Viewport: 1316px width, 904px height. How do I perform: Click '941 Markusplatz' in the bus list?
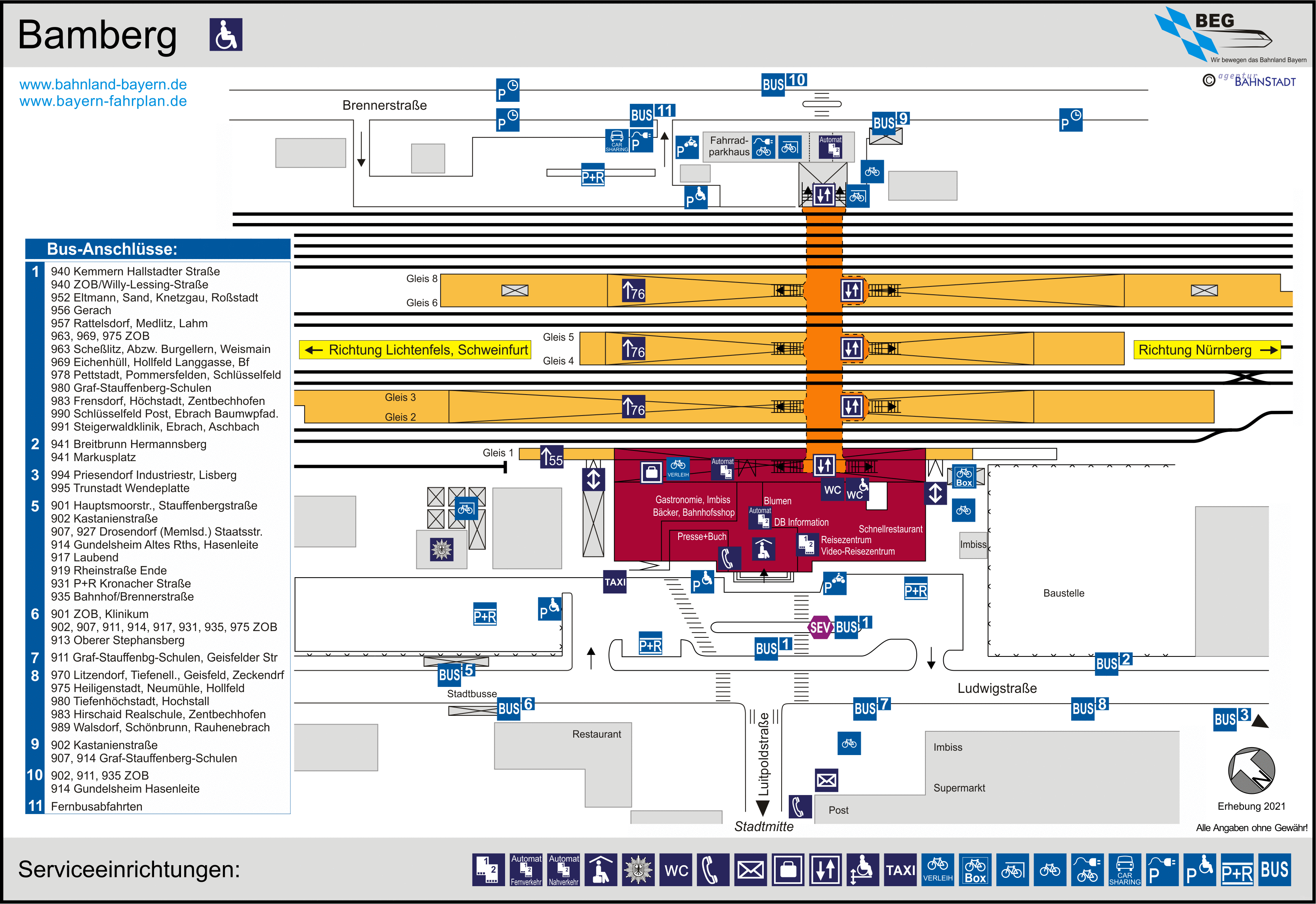coord(93,457)
